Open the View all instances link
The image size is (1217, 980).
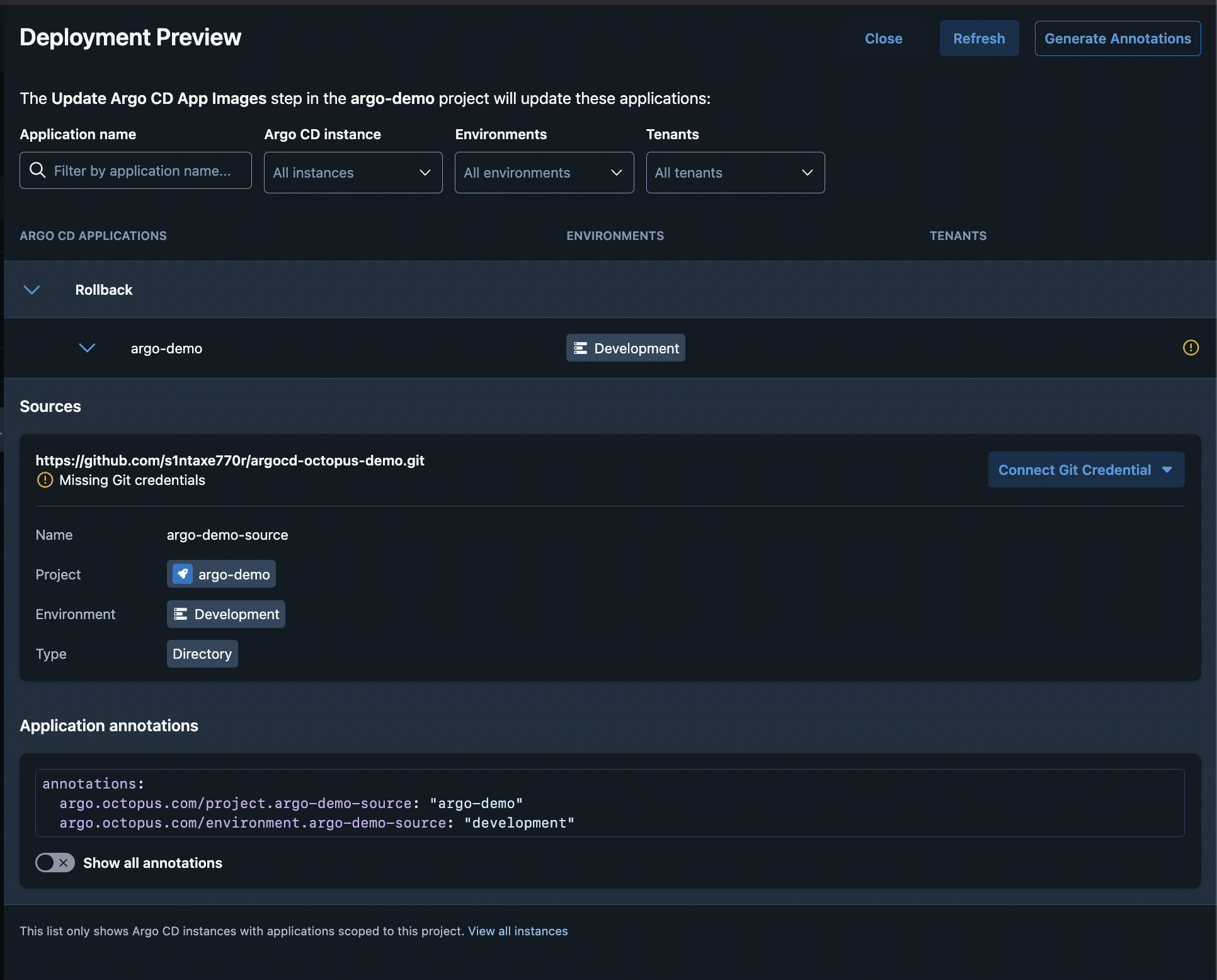click(x=518, y=931)
